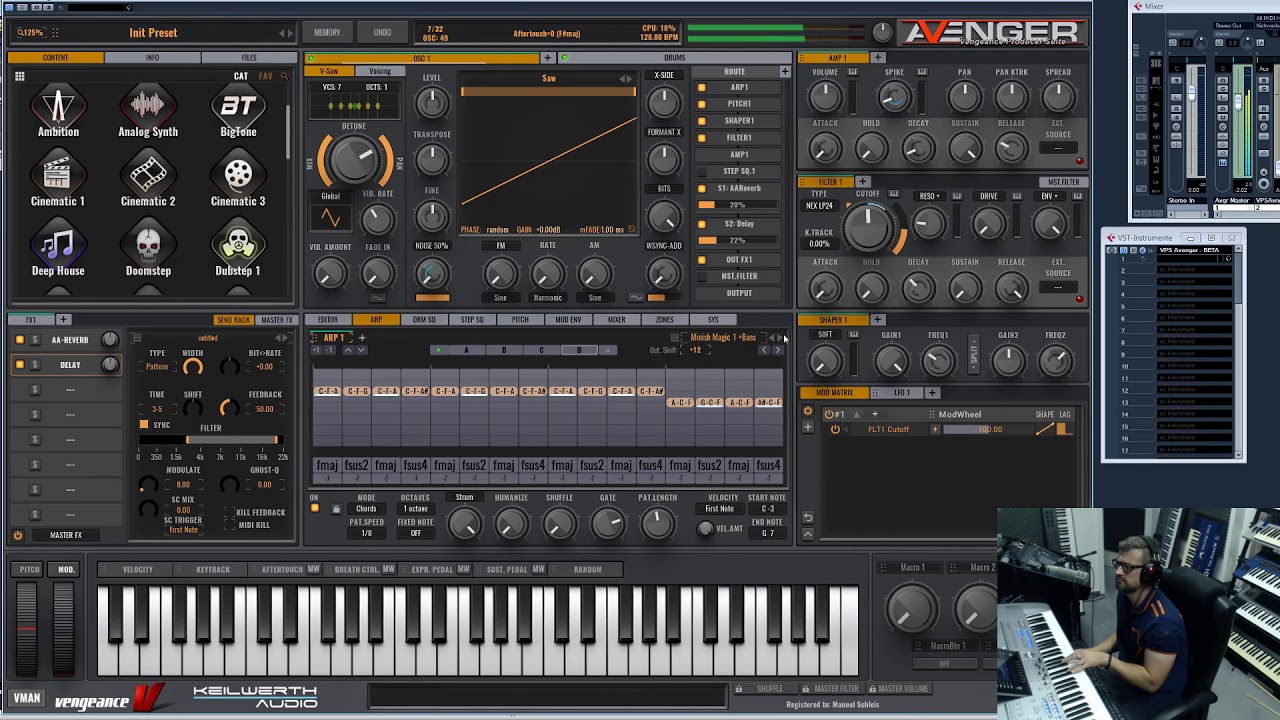Add an FX rack beside FX1
Viewport: 1280px width, 720px height.
pos(63,320)
